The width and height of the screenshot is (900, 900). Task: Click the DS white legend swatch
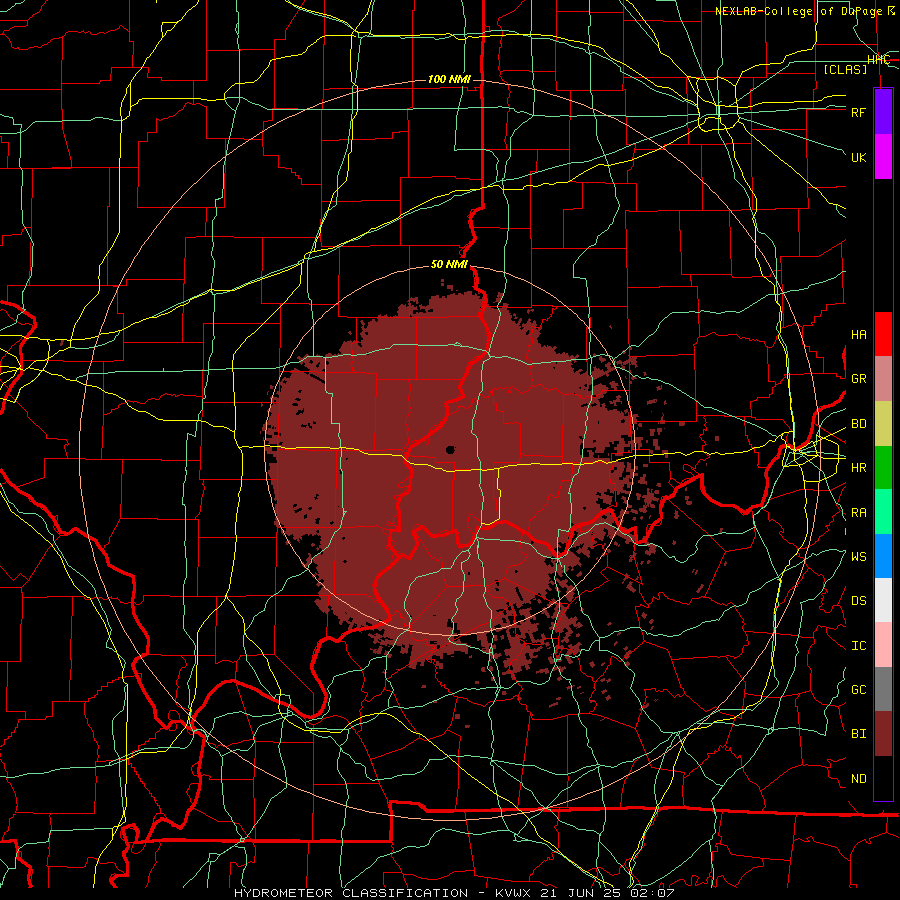point(883,600)
